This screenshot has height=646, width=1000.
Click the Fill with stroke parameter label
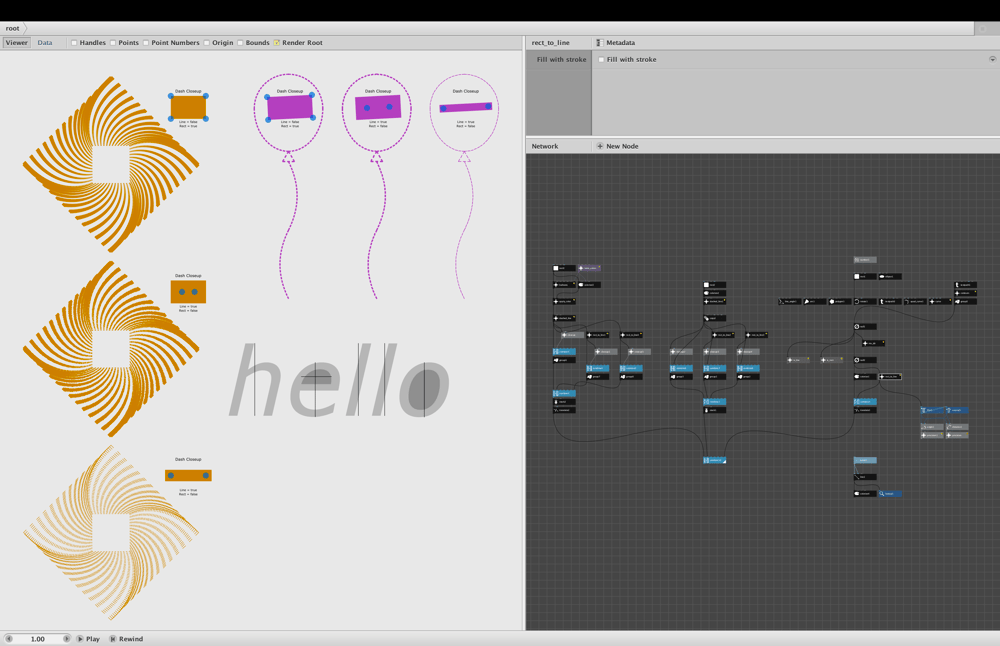[561, 59]
